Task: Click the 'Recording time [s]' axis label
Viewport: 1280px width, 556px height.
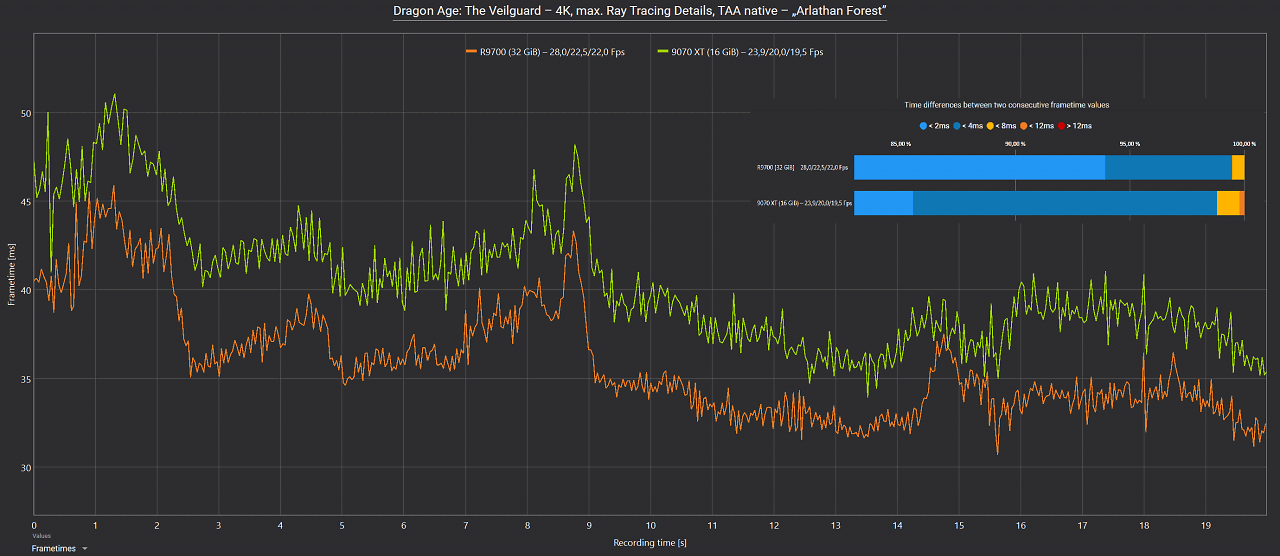Action: point(650,542)
